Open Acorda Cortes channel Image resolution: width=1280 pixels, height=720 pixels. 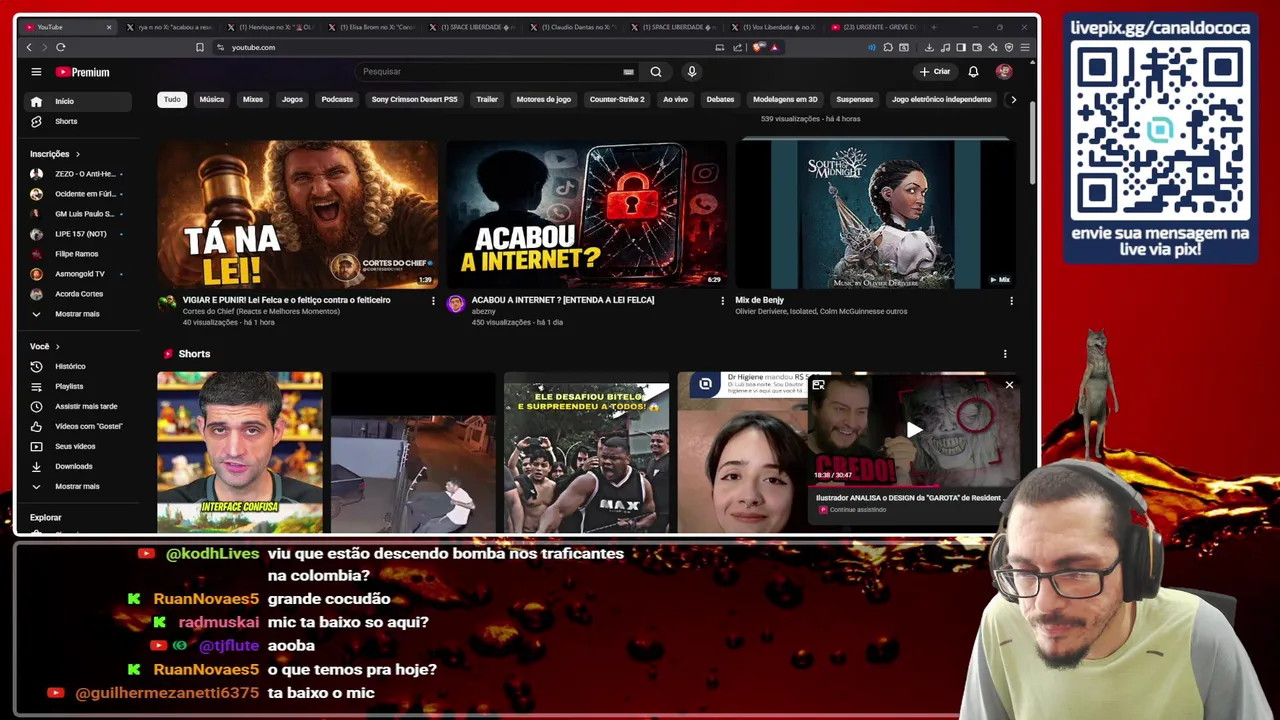(78, 294)
